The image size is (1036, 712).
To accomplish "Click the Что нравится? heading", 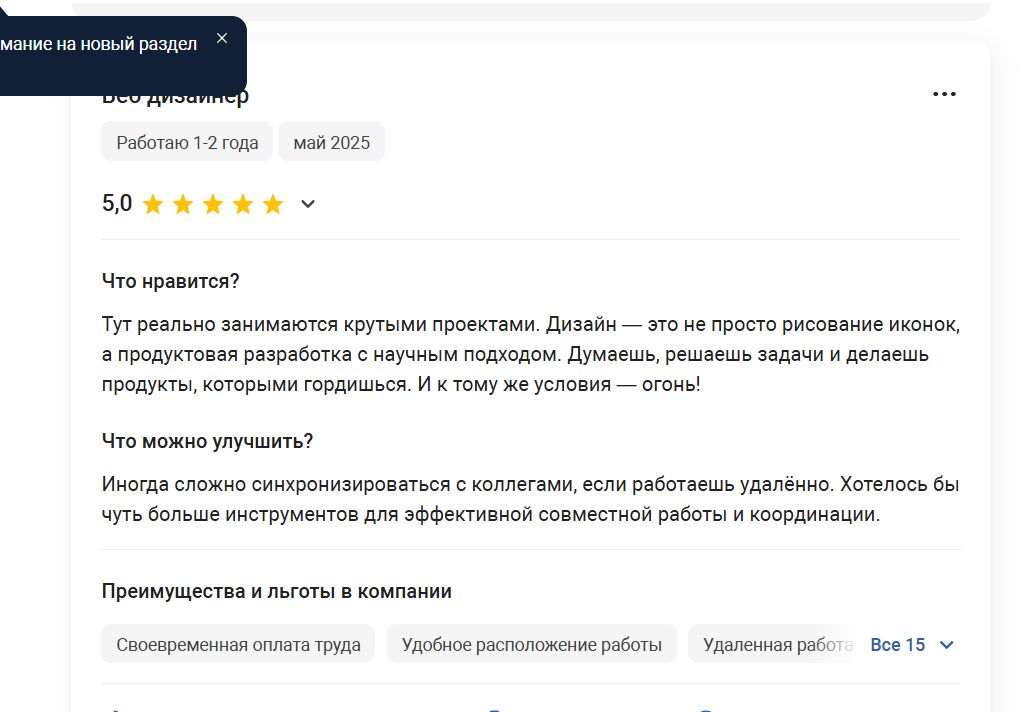I will pyautogui.click(x=170, y=281).
